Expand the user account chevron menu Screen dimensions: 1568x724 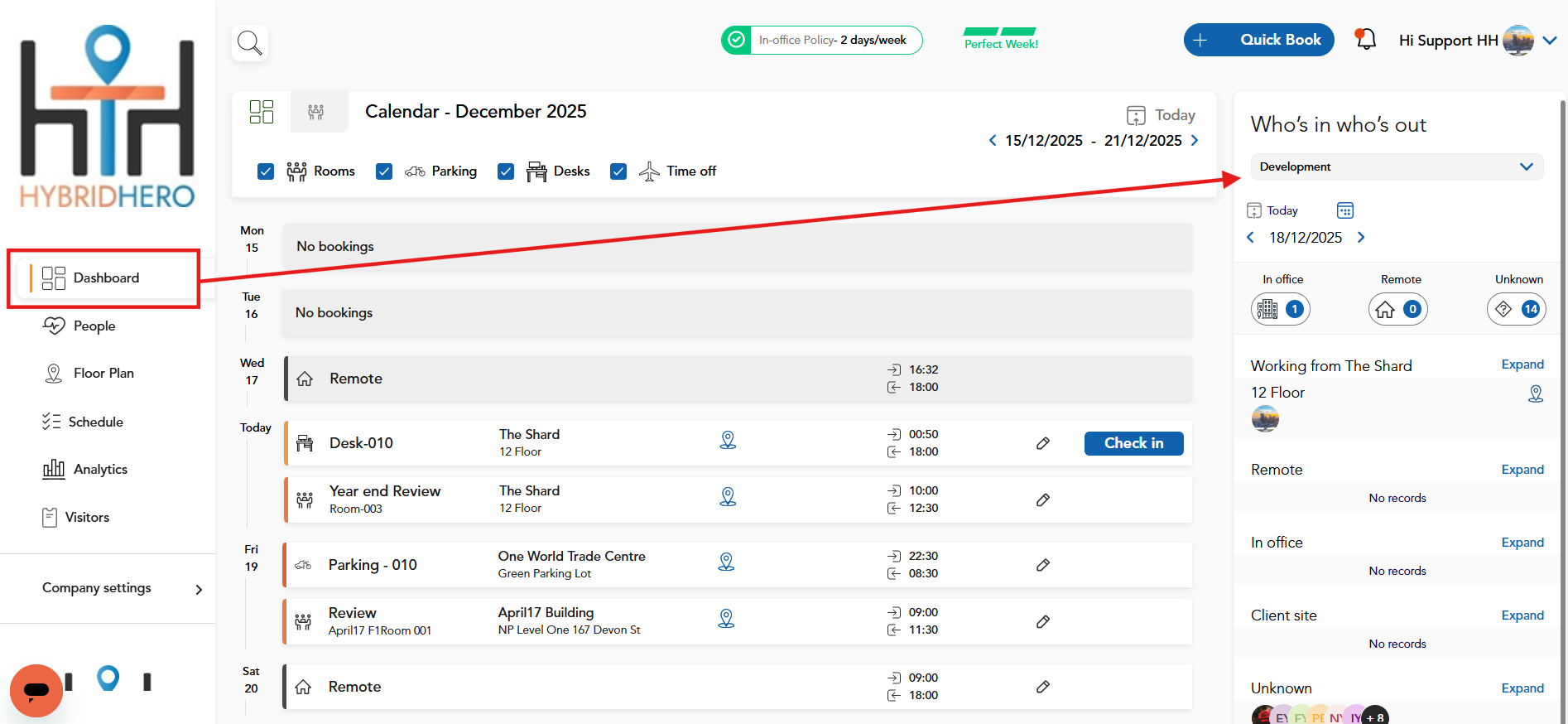pyautogui.click(x=1551, y=40)
